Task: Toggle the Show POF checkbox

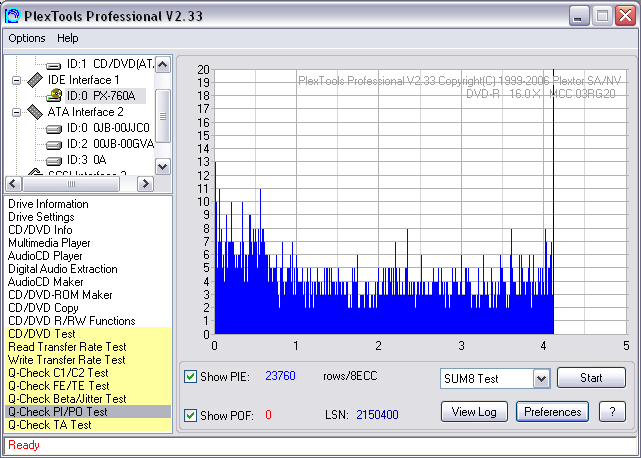Action: (x=190, y=415)
